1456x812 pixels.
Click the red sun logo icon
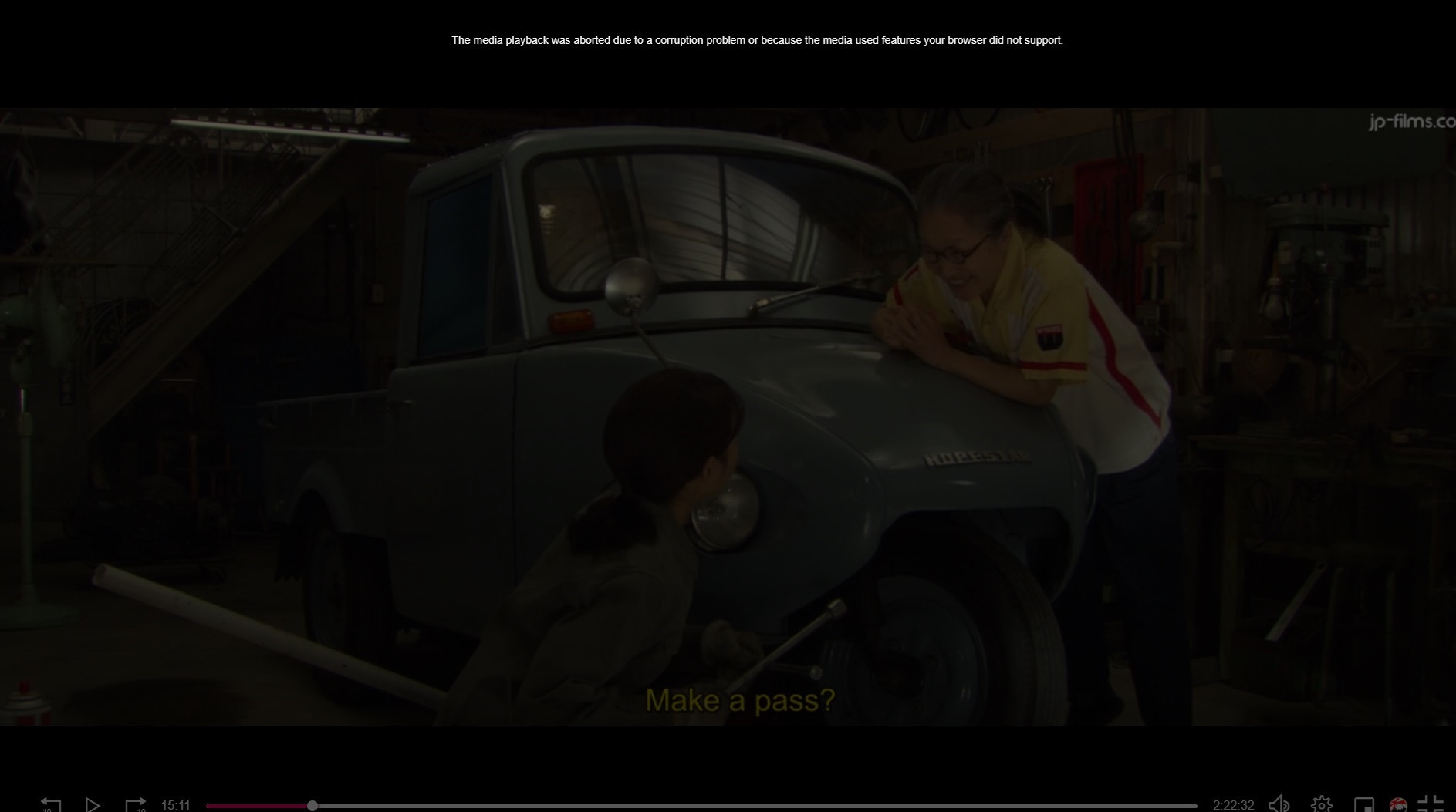point(1397,805)
